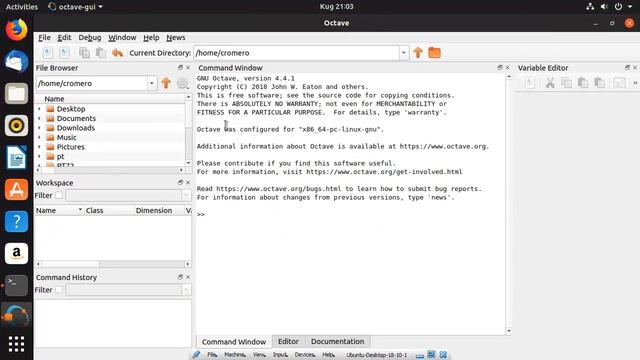Undock the Workspace panel
Image resolution: width=640 pixels, height=360 pixels.
(x=180, y=182)
